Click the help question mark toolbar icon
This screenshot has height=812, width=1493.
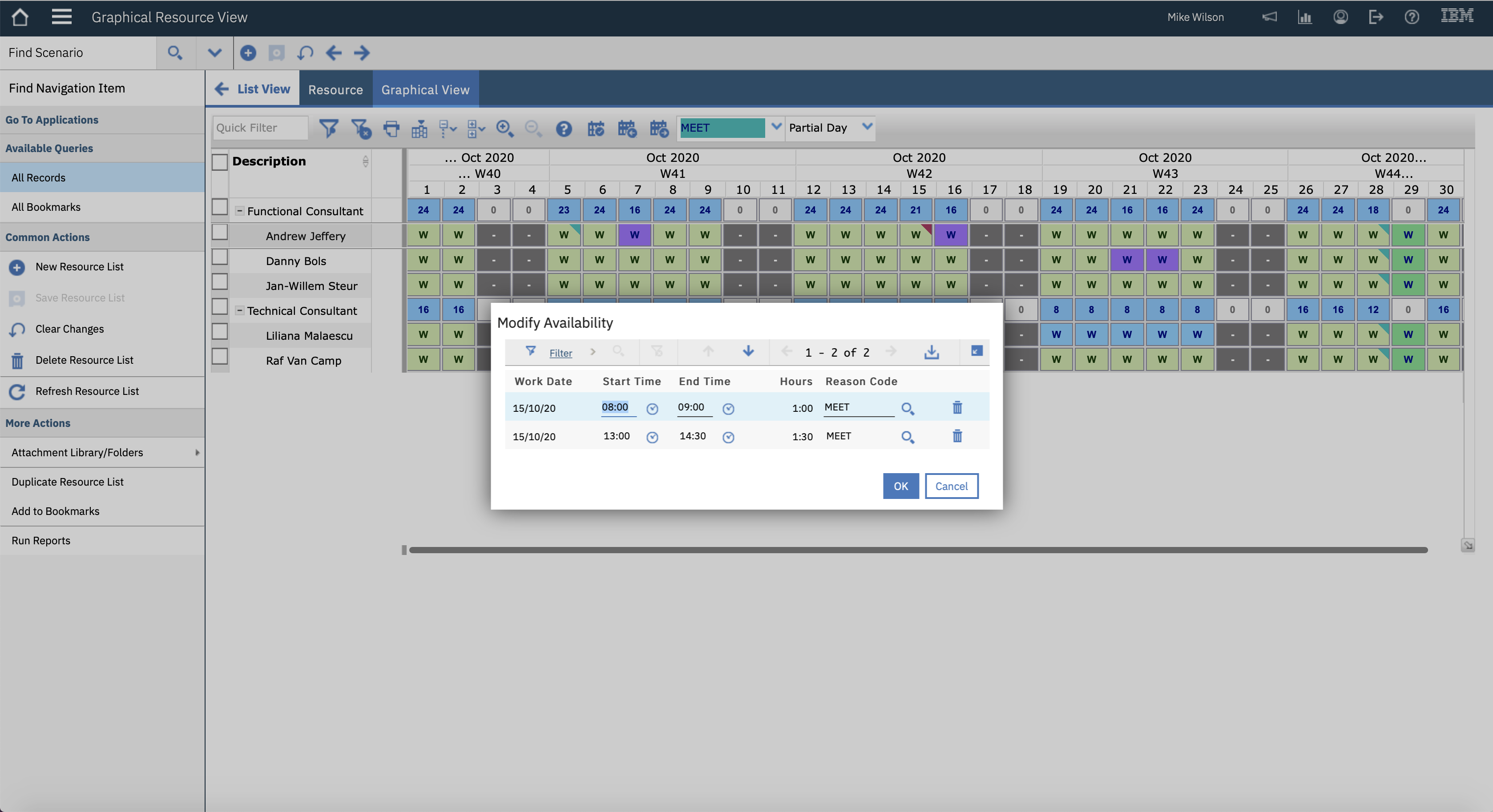click(563, 128)
